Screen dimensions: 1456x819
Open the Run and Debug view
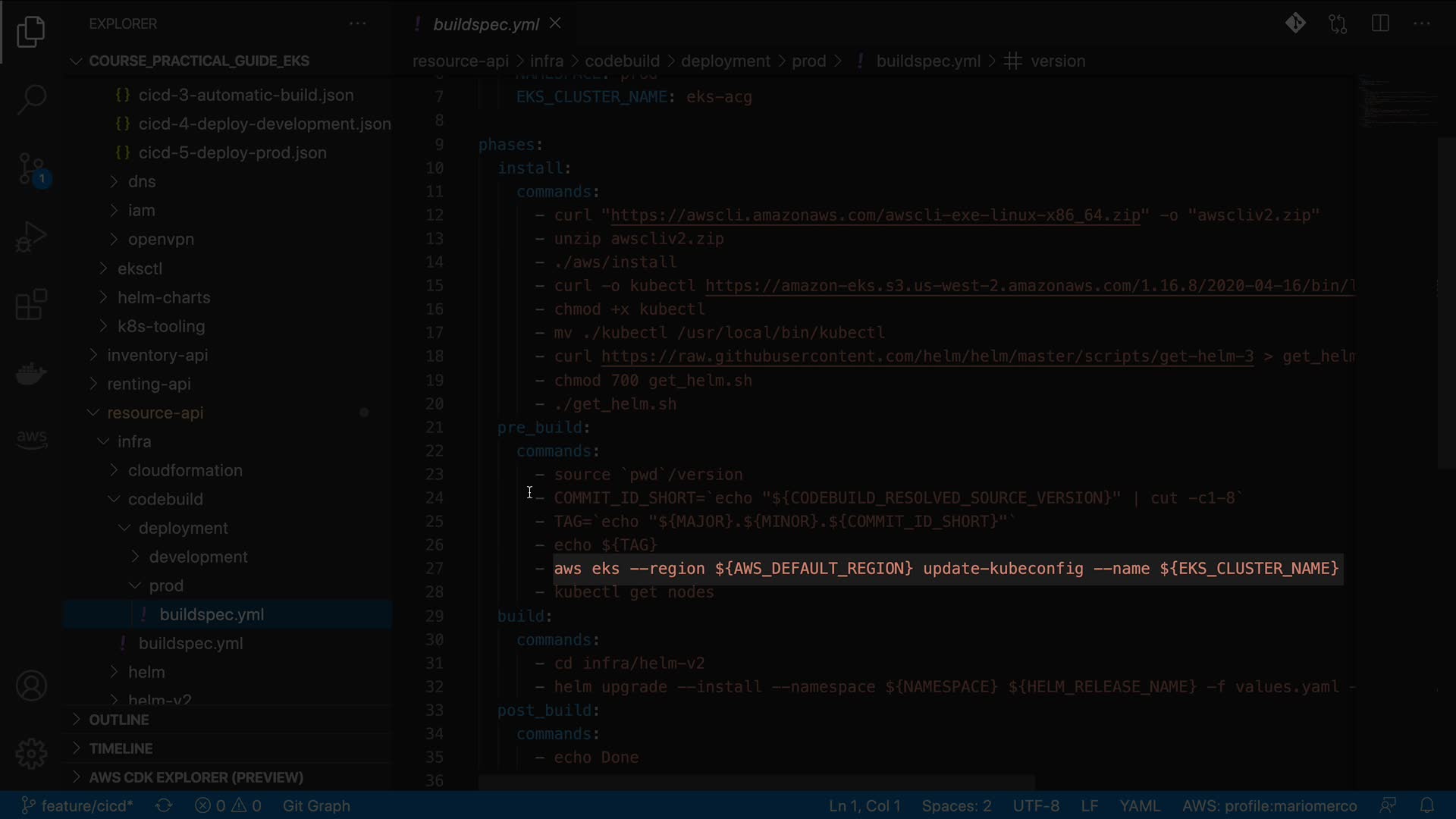click(x=31, y=237)
